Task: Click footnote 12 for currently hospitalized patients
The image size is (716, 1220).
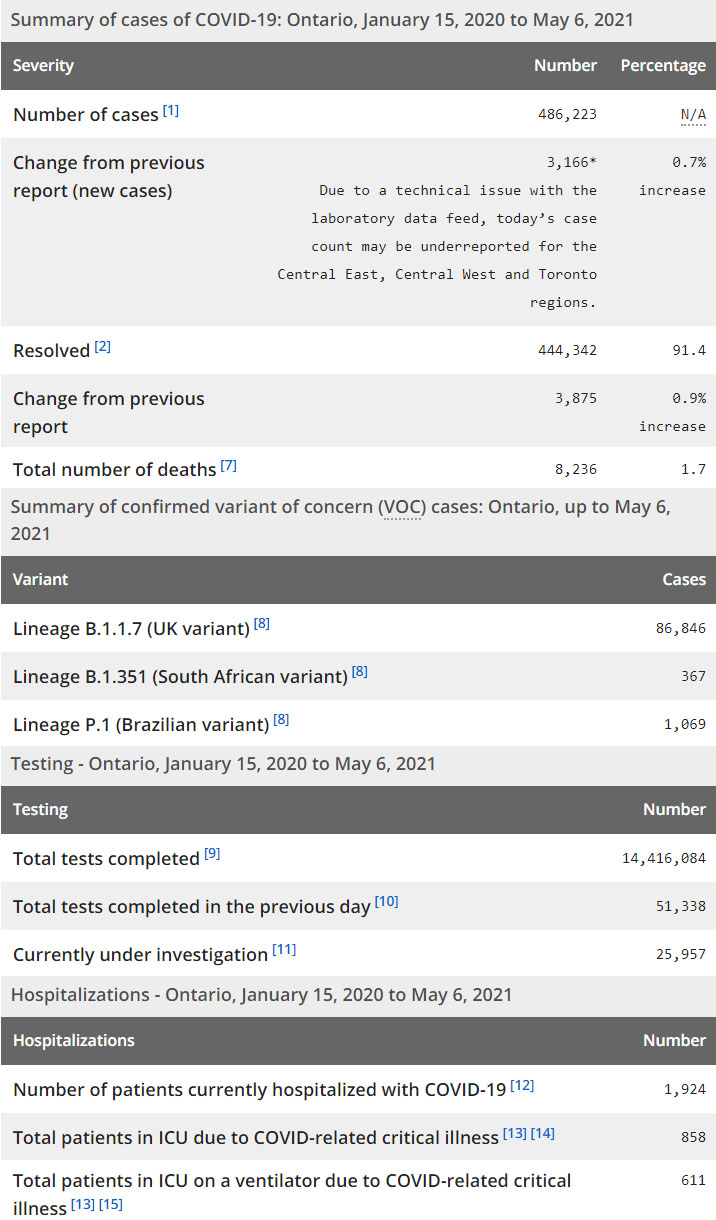Action: (522, 1085)
